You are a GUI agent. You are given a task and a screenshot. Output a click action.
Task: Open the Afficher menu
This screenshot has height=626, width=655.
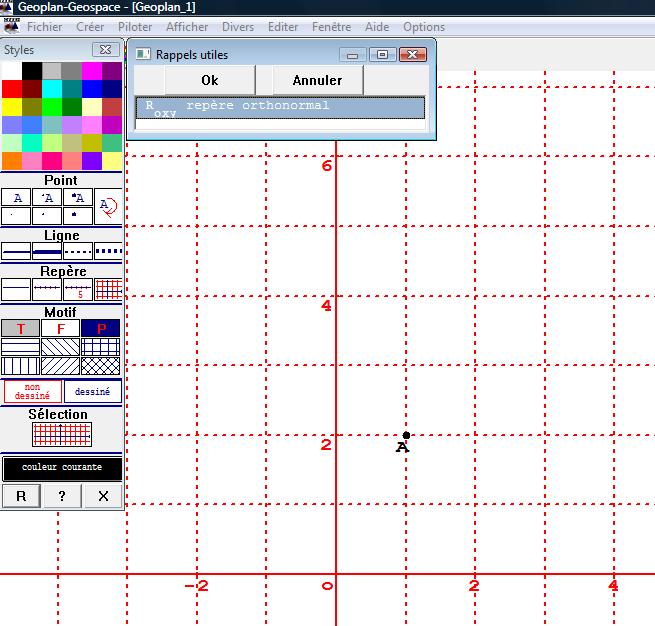coord(187,27)
